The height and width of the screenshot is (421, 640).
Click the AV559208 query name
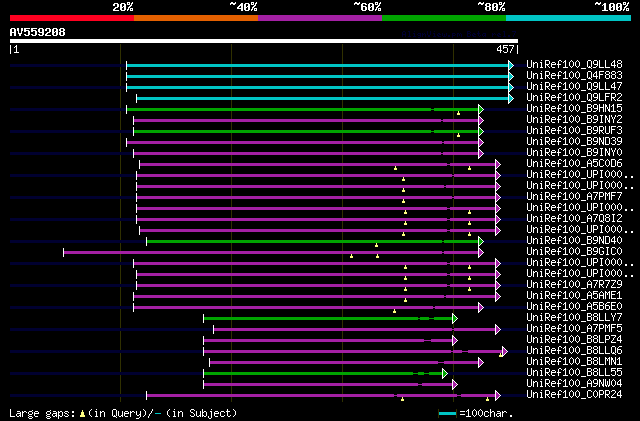38,32
